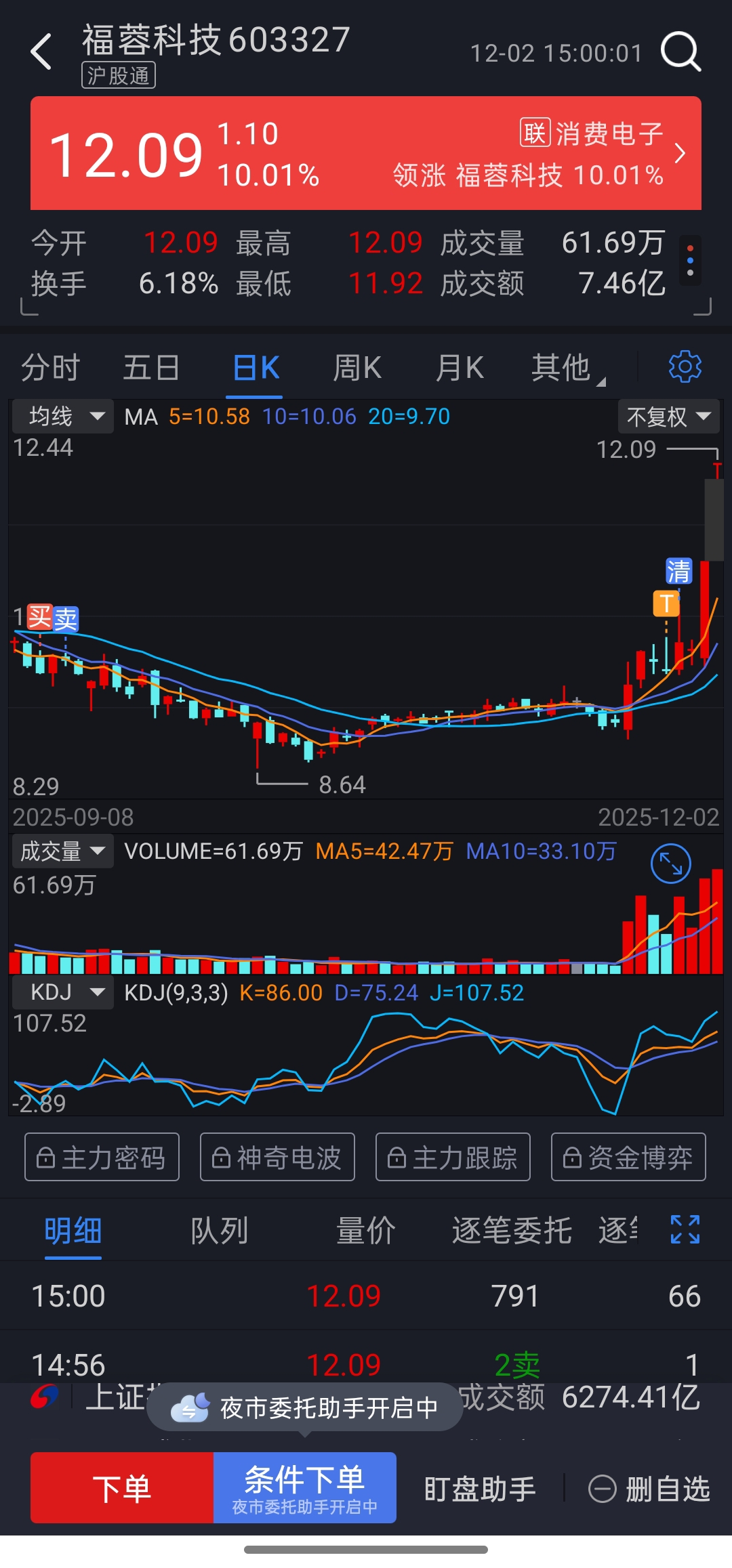Tap the 2025-12-02 chart end date
The image size is (732, 1568).
(x=658, y=818)
